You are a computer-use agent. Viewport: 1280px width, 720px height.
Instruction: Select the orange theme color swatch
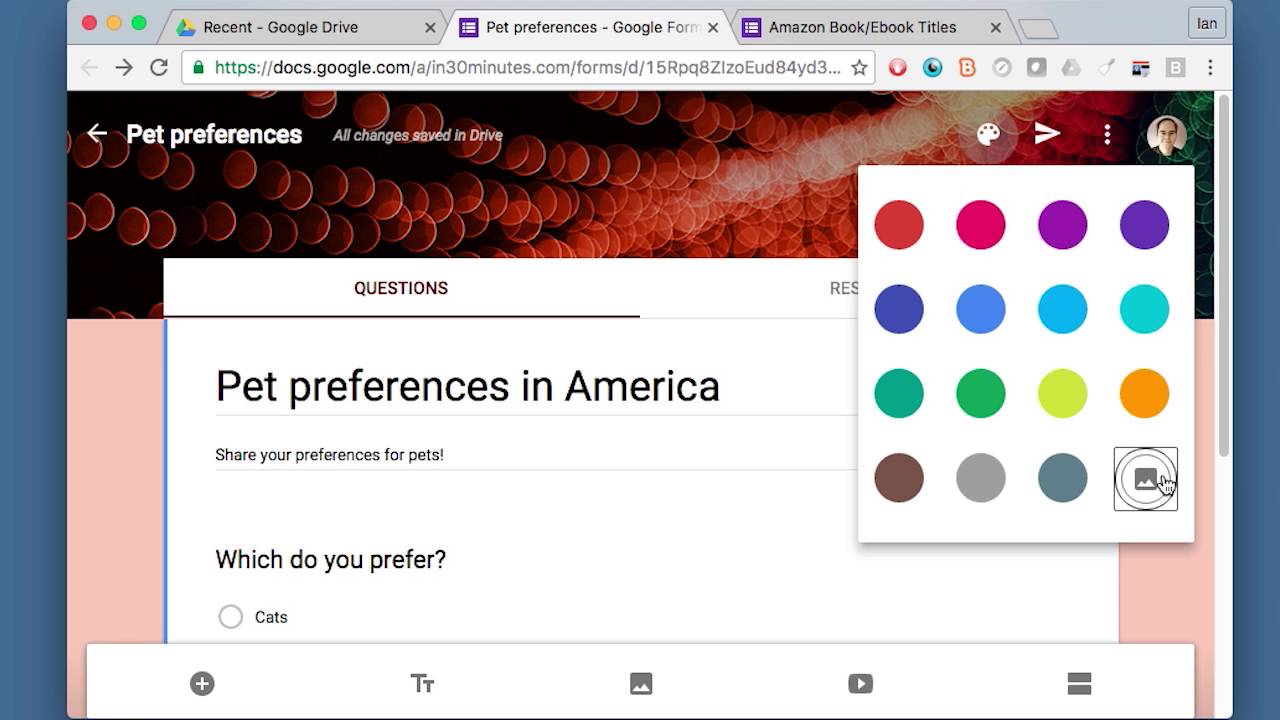(x=1145, y=393)
